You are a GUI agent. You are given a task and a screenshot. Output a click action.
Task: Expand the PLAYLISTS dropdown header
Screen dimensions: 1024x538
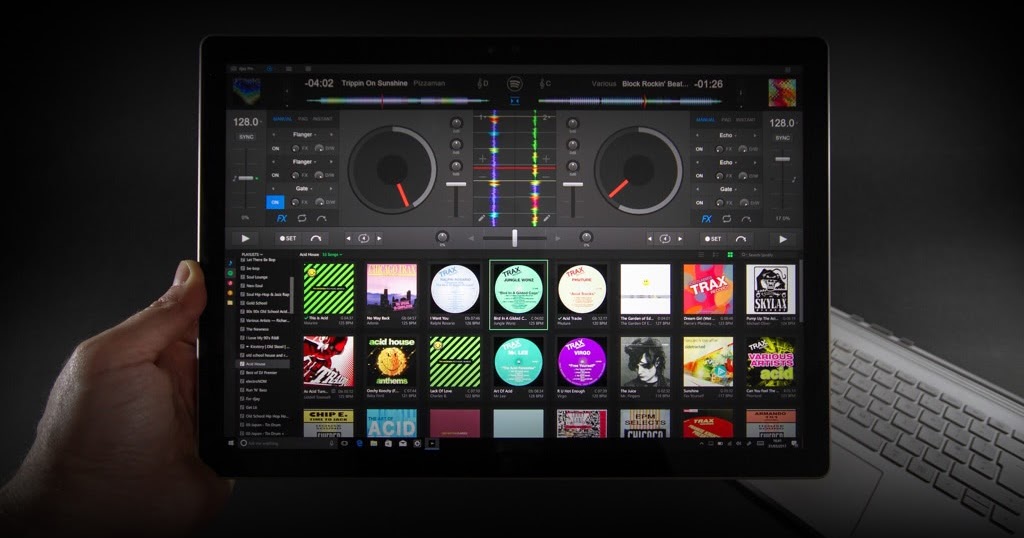tap(252, 255)
